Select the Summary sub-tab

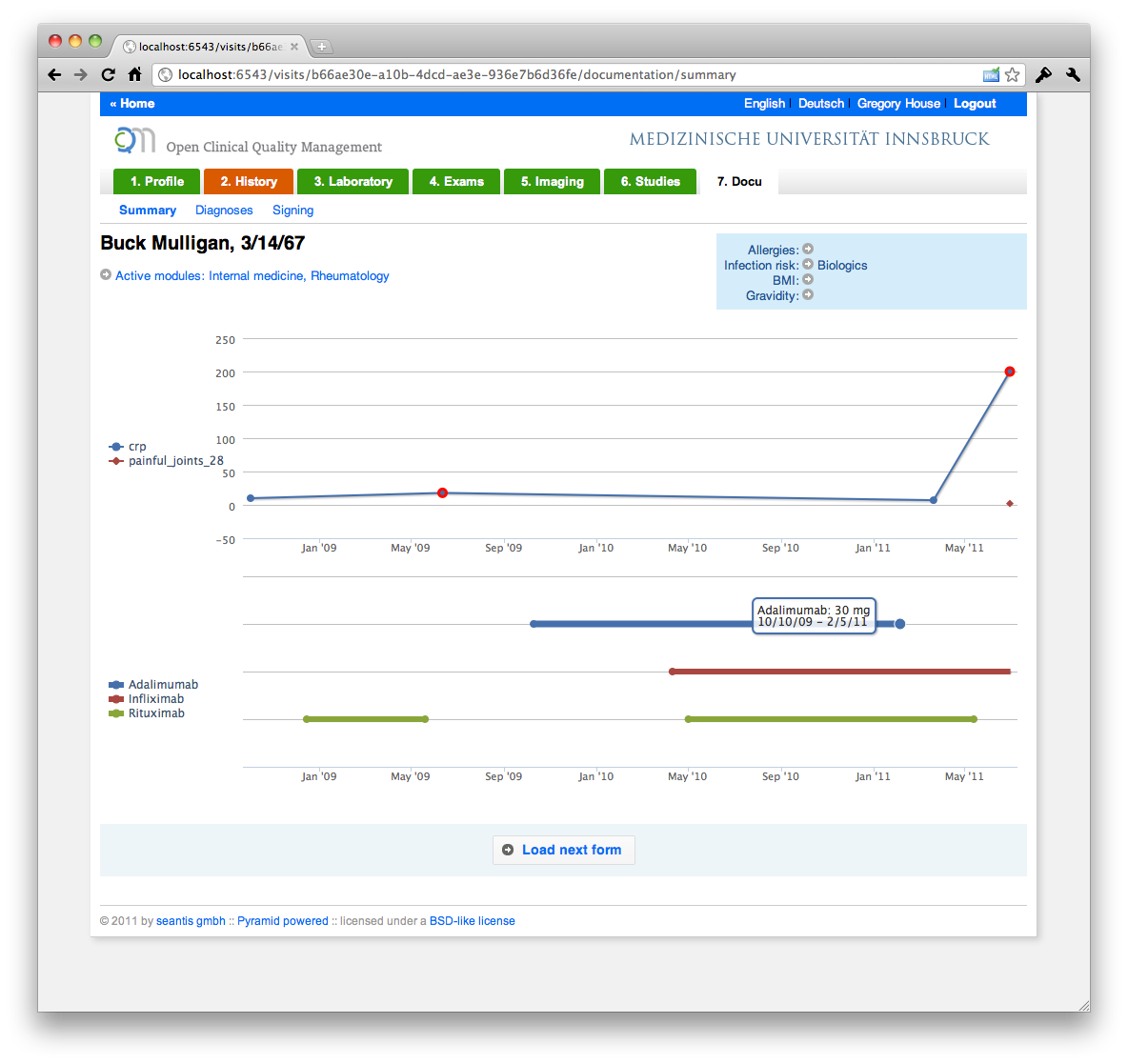(148, 211)
